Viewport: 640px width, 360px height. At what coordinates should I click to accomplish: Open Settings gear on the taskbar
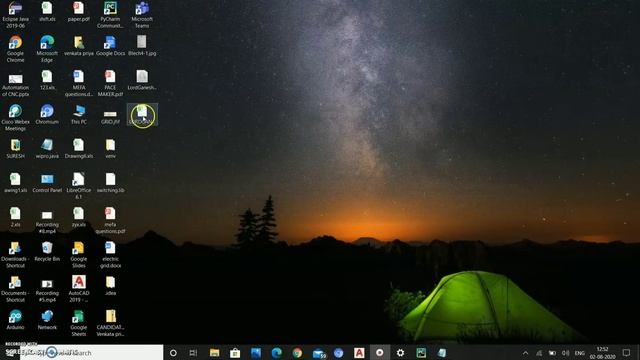pyautogui.click(x=400, y=353)
